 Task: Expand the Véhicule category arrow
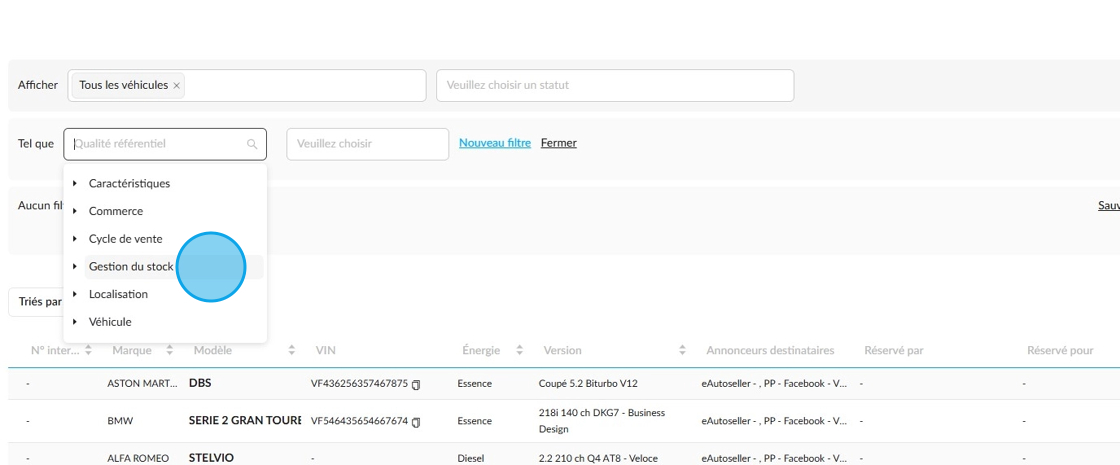pos(75,322)
